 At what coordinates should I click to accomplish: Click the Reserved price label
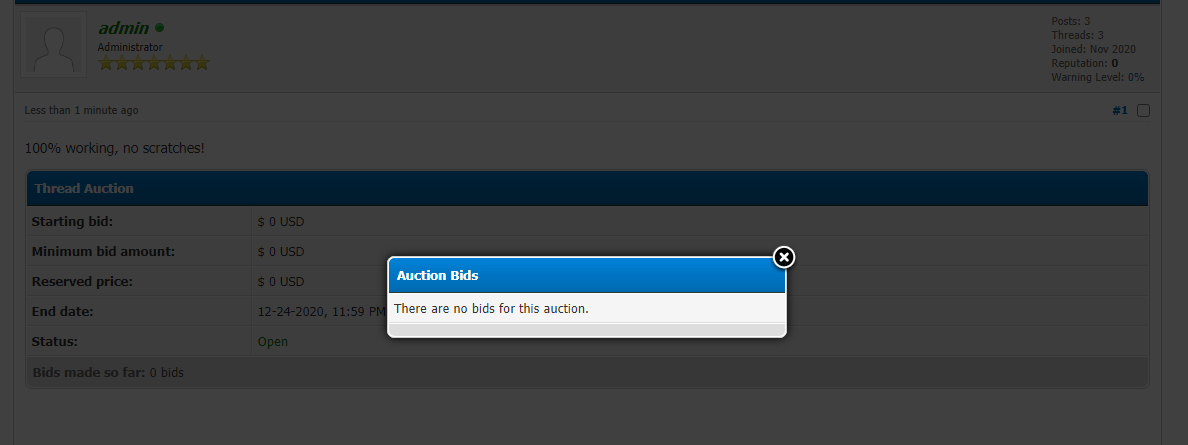point(80,281)
